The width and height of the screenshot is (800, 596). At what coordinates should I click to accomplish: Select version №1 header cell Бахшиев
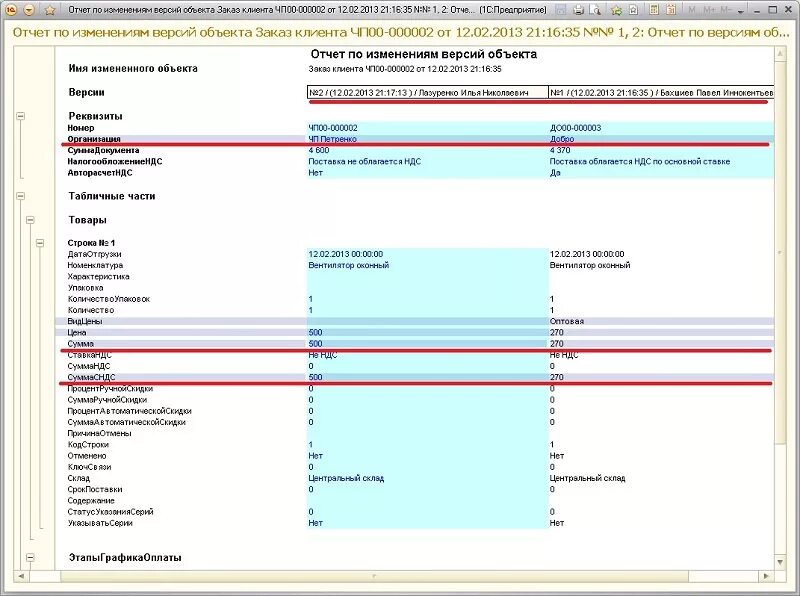click(661, 92)
